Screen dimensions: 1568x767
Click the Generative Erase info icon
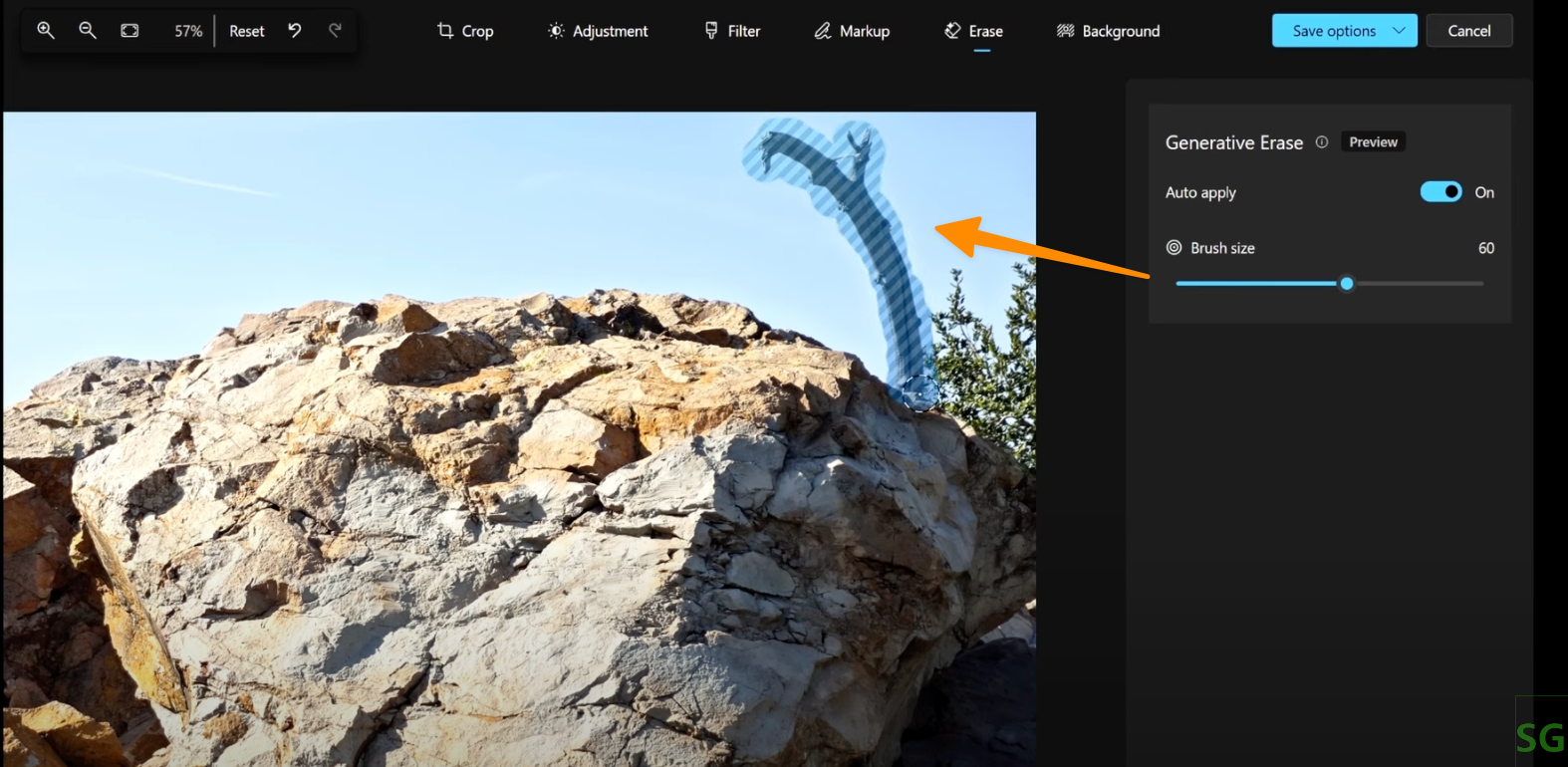(1322, 142)
